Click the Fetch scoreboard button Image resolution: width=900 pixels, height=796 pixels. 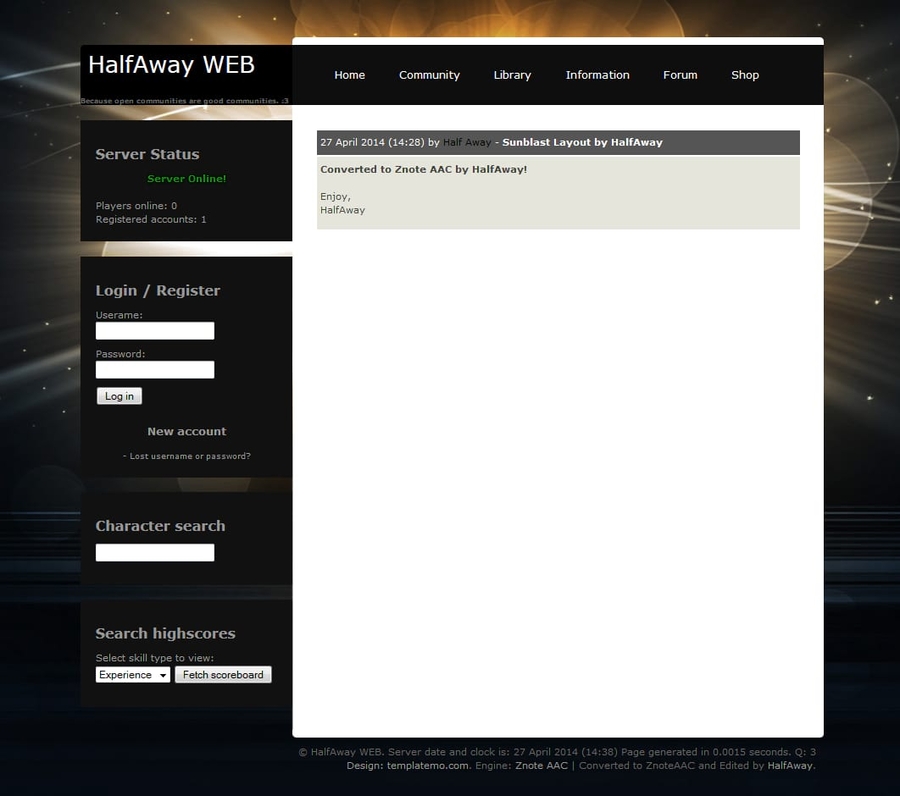223,675
